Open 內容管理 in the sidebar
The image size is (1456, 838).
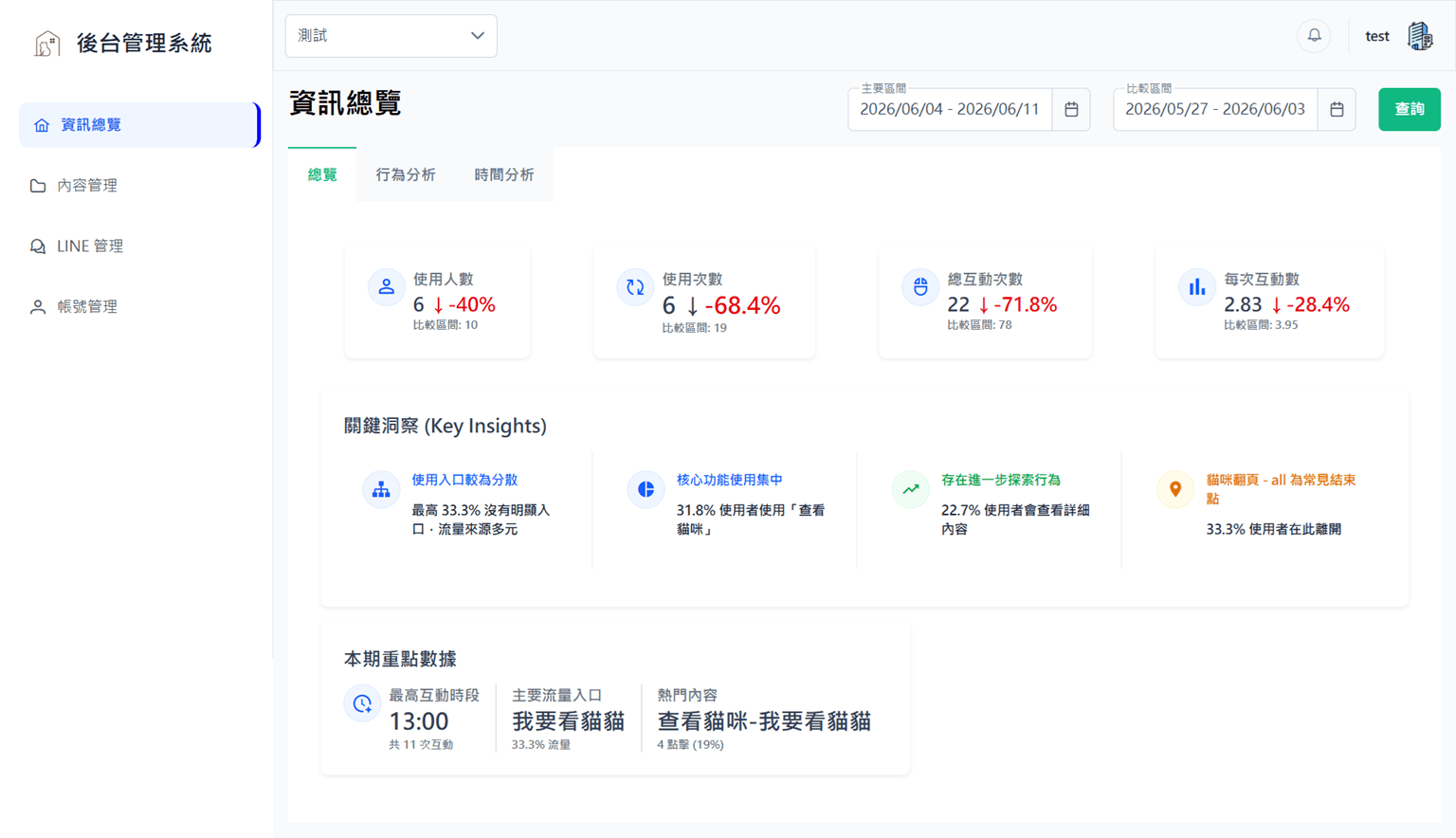point(139,186)
